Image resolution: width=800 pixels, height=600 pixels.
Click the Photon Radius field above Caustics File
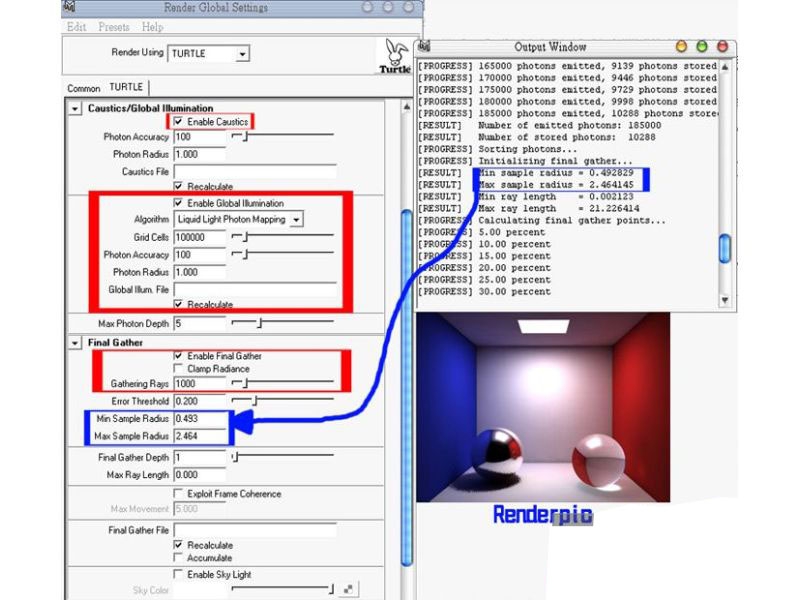pyautogui.click(x=199, y=154)
